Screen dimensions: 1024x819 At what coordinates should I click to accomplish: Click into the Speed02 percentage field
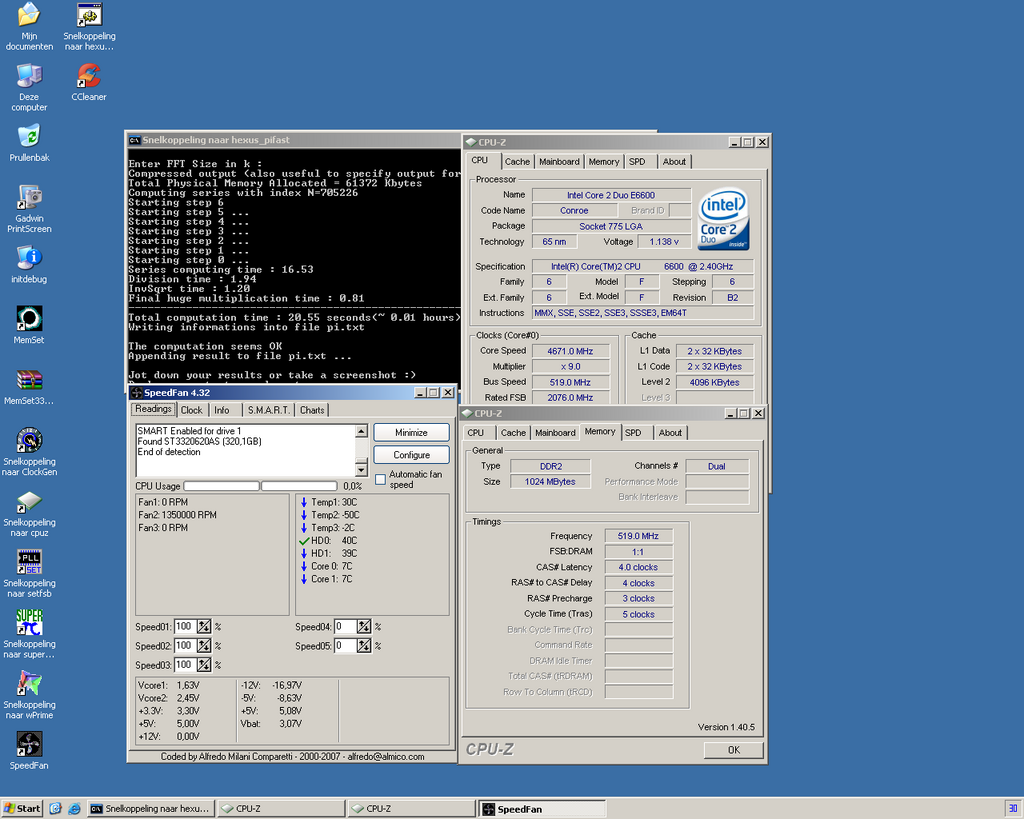point(185,646)
